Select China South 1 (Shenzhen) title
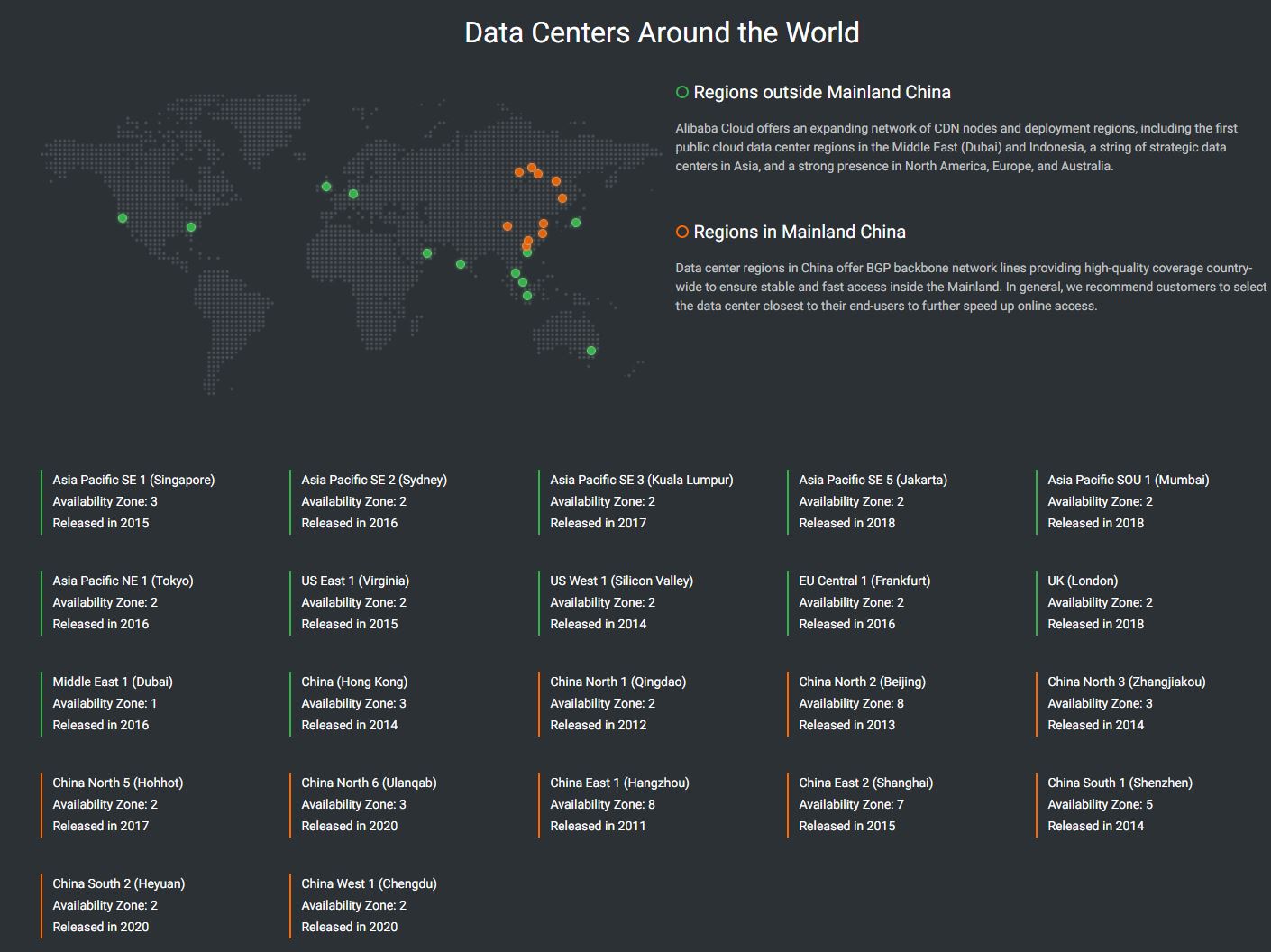The width and height of the screenshot is (1271, 952). point(1120,783)
